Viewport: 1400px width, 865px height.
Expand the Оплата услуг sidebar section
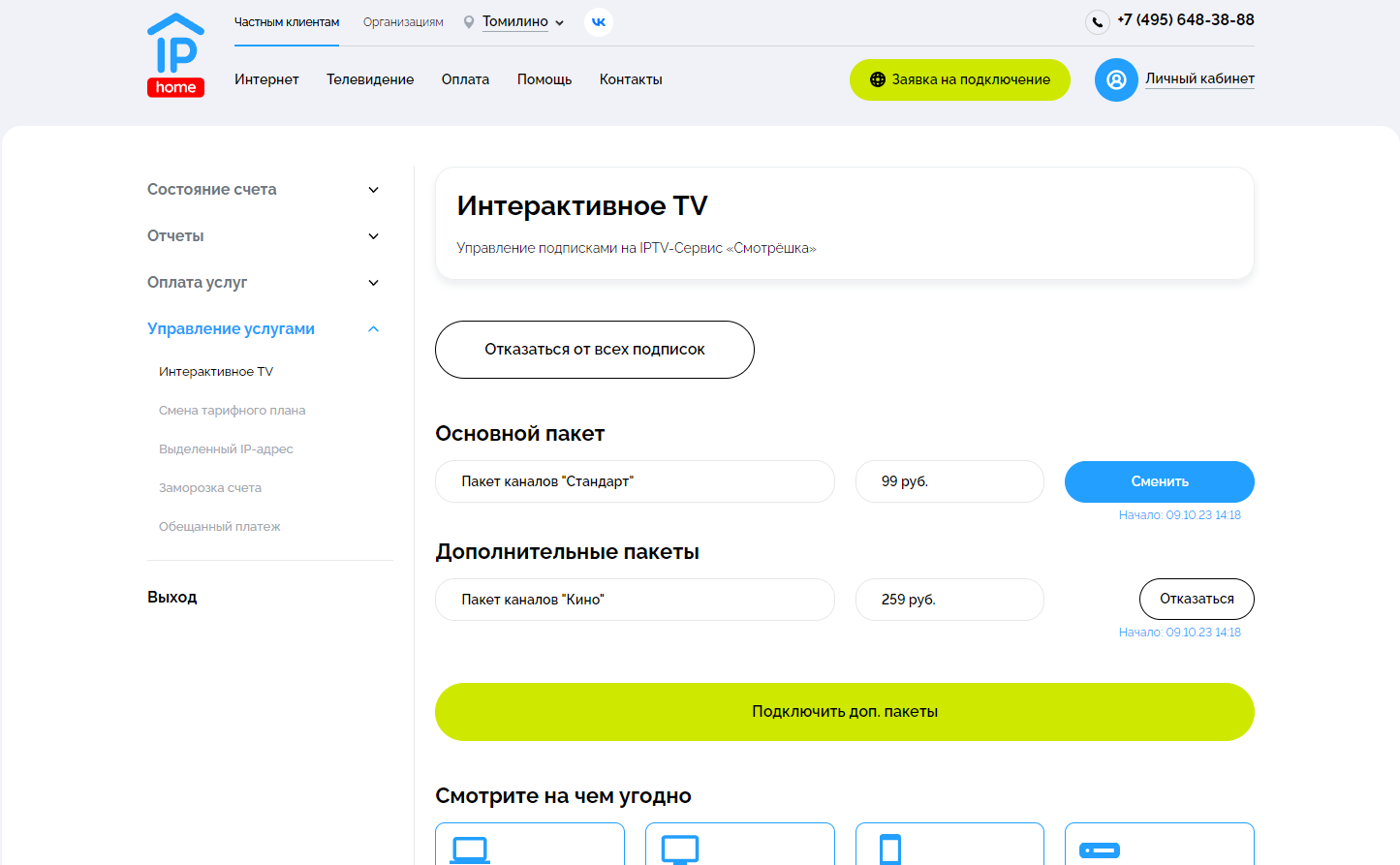pyautogui.click(x=263, y=283)
